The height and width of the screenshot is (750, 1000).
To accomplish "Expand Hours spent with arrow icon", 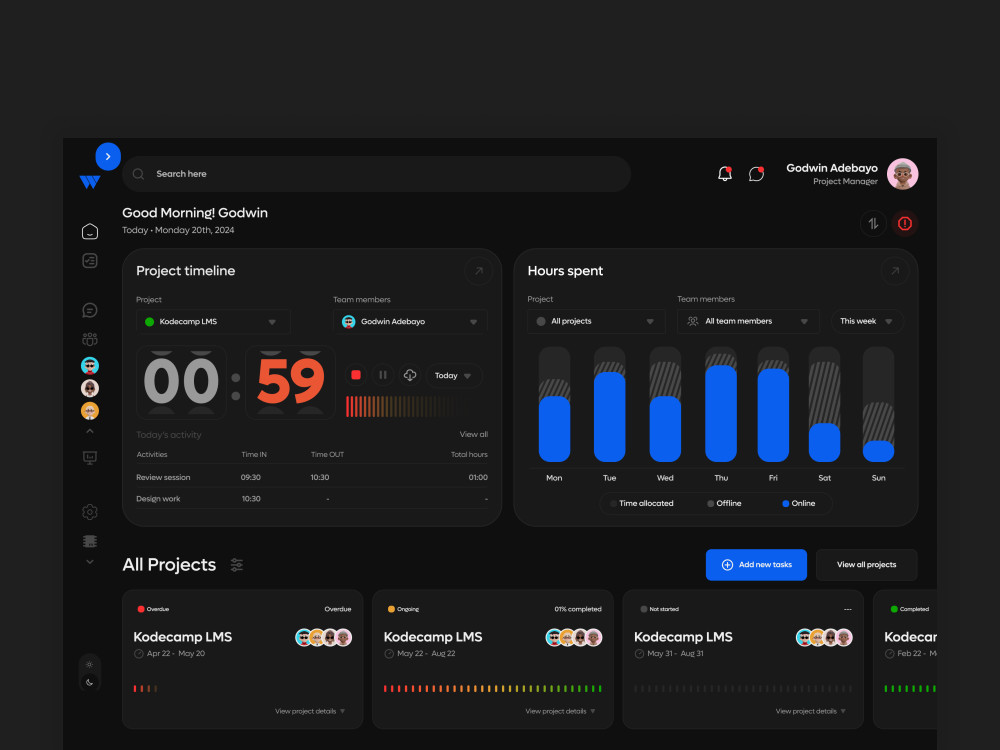I will tap(895, 271).
